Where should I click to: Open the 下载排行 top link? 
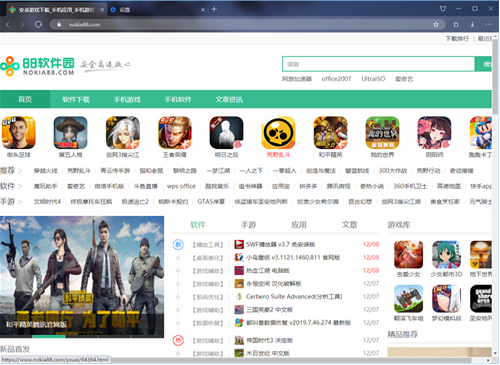pos(457,39)
